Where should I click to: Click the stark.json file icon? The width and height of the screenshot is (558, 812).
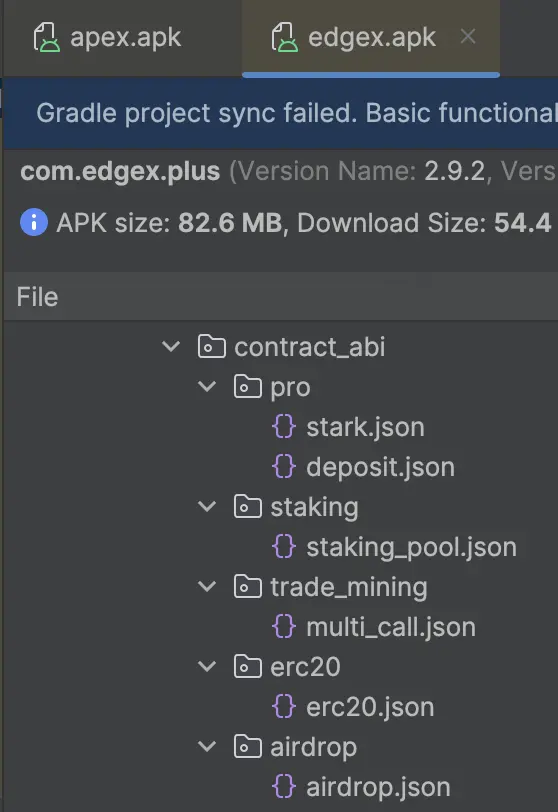click(284, 427)
